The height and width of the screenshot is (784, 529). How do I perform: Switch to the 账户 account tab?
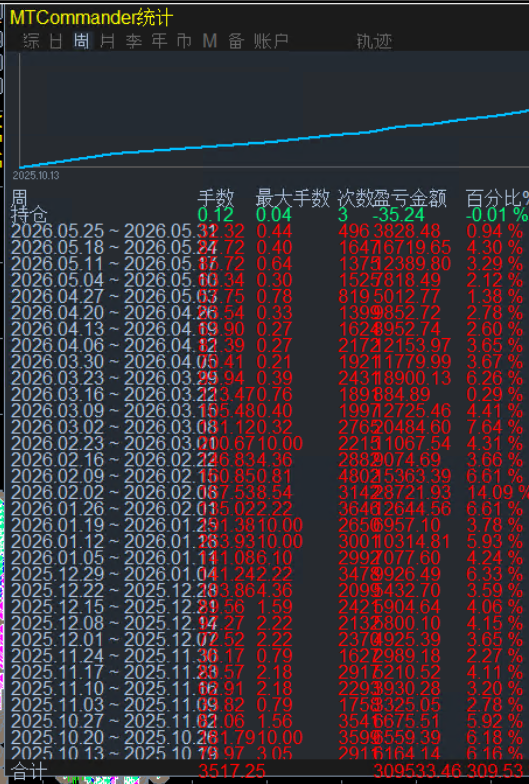pos(271,40)
